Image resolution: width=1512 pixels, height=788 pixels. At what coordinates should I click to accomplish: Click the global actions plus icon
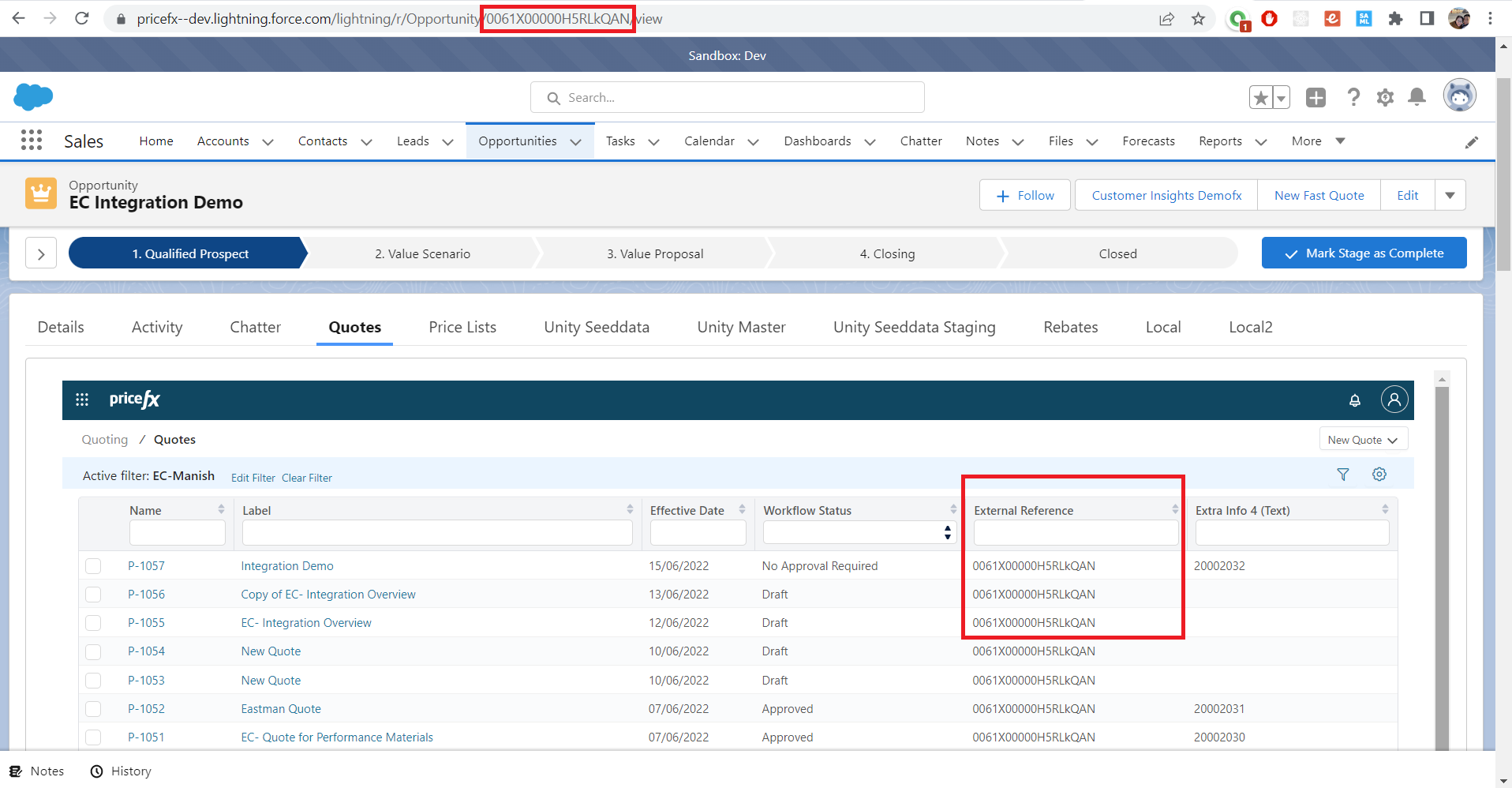click(1316, 97)
